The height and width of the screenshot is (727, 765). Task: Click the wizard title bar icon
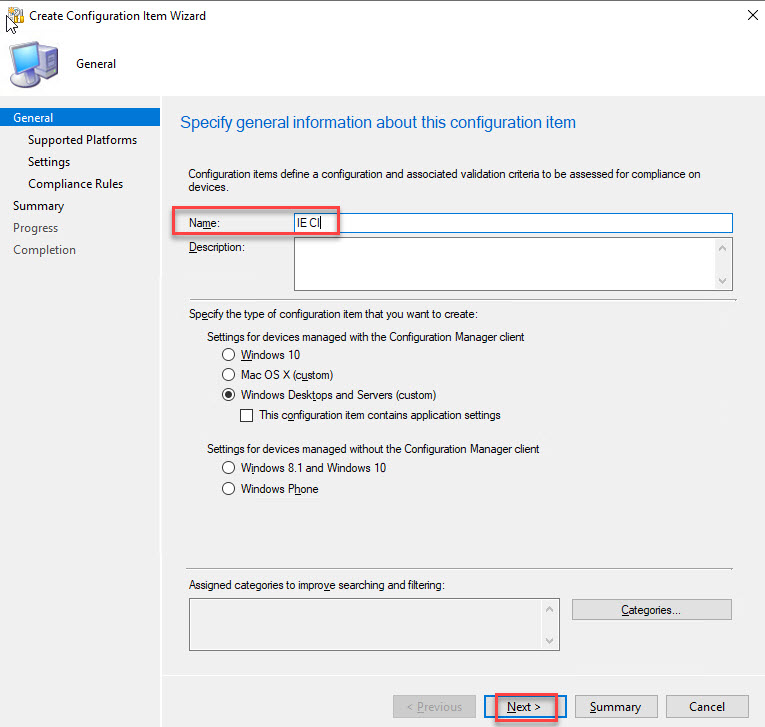click(x=15, y=16)
